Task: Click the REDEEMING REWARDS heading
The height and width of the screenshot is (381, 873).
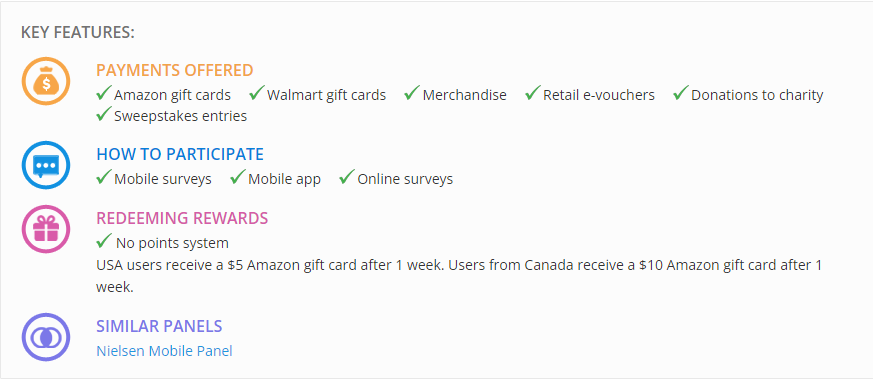Action: [182, 218]
